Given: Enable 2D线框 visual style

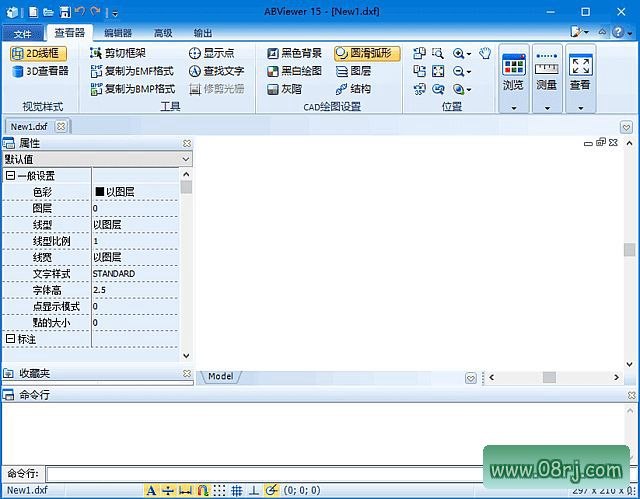Looking at the screenshot, I should pyautogui.click(x=38, y=53).
